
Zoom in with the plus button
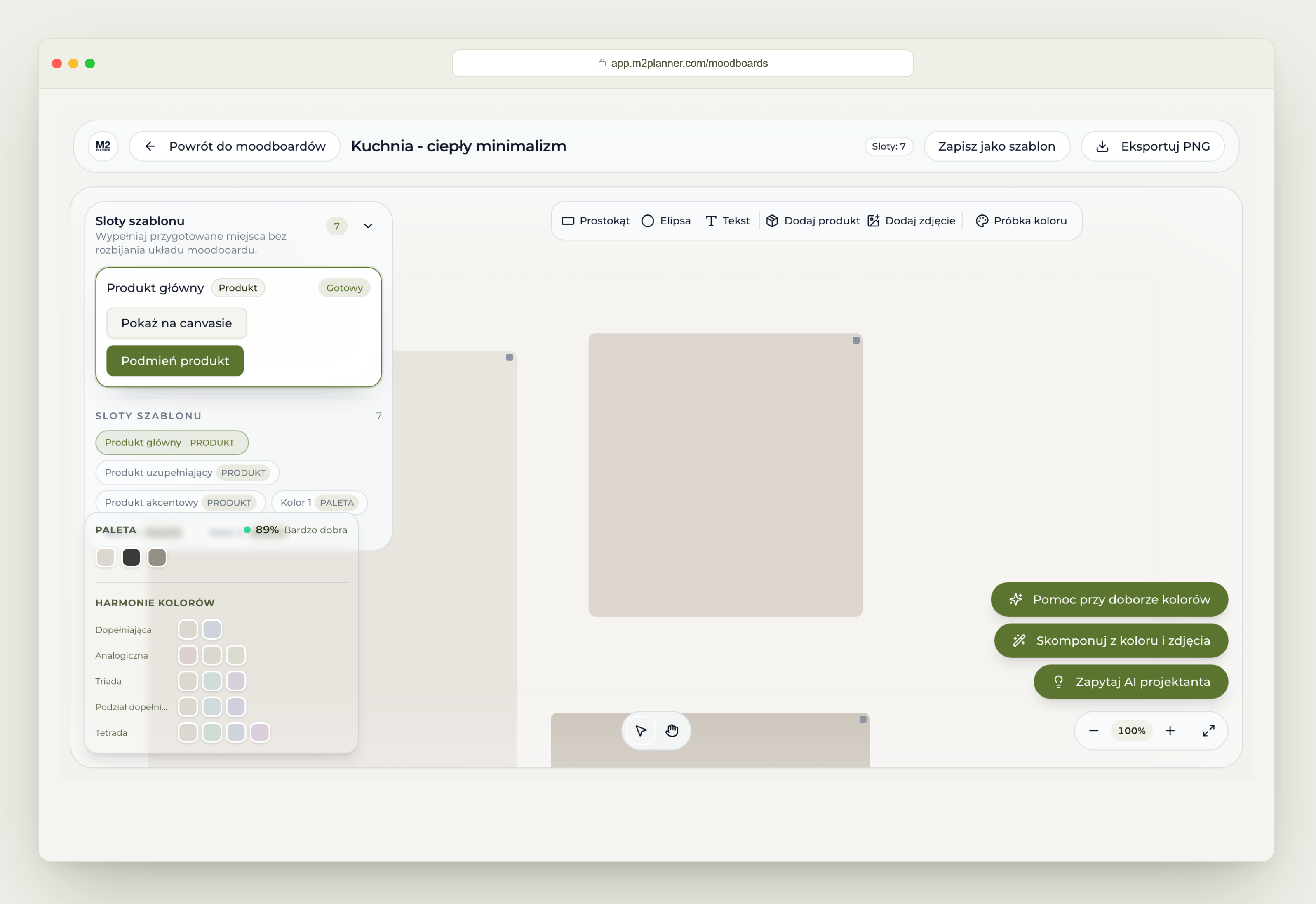click(1170, 731)
